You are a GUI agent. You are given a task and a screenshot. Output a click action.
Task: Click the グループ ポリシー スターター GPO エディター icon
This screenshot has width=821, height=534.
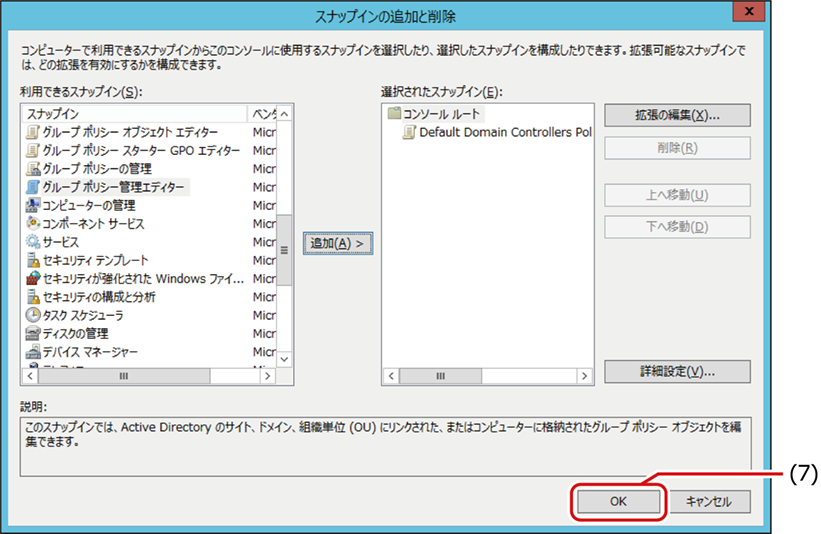pyautogui.click(x=32, y=150)
